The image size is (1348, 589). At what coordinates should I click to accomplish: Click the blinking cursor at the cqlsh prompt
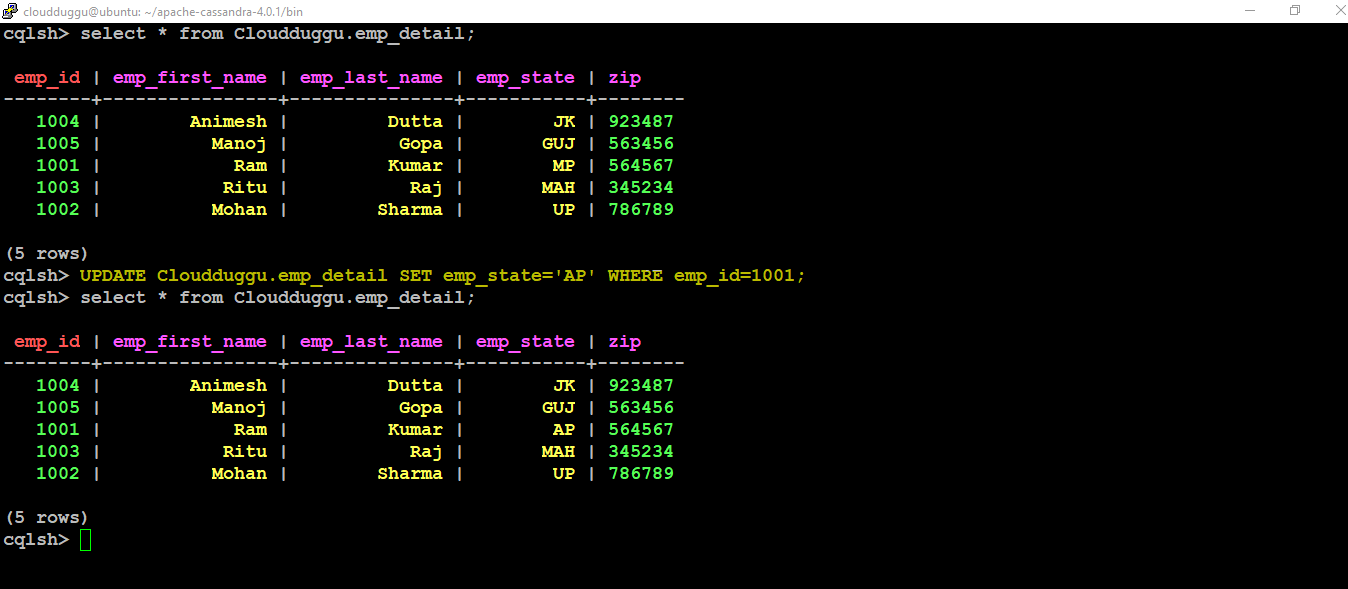pos(86,539)
